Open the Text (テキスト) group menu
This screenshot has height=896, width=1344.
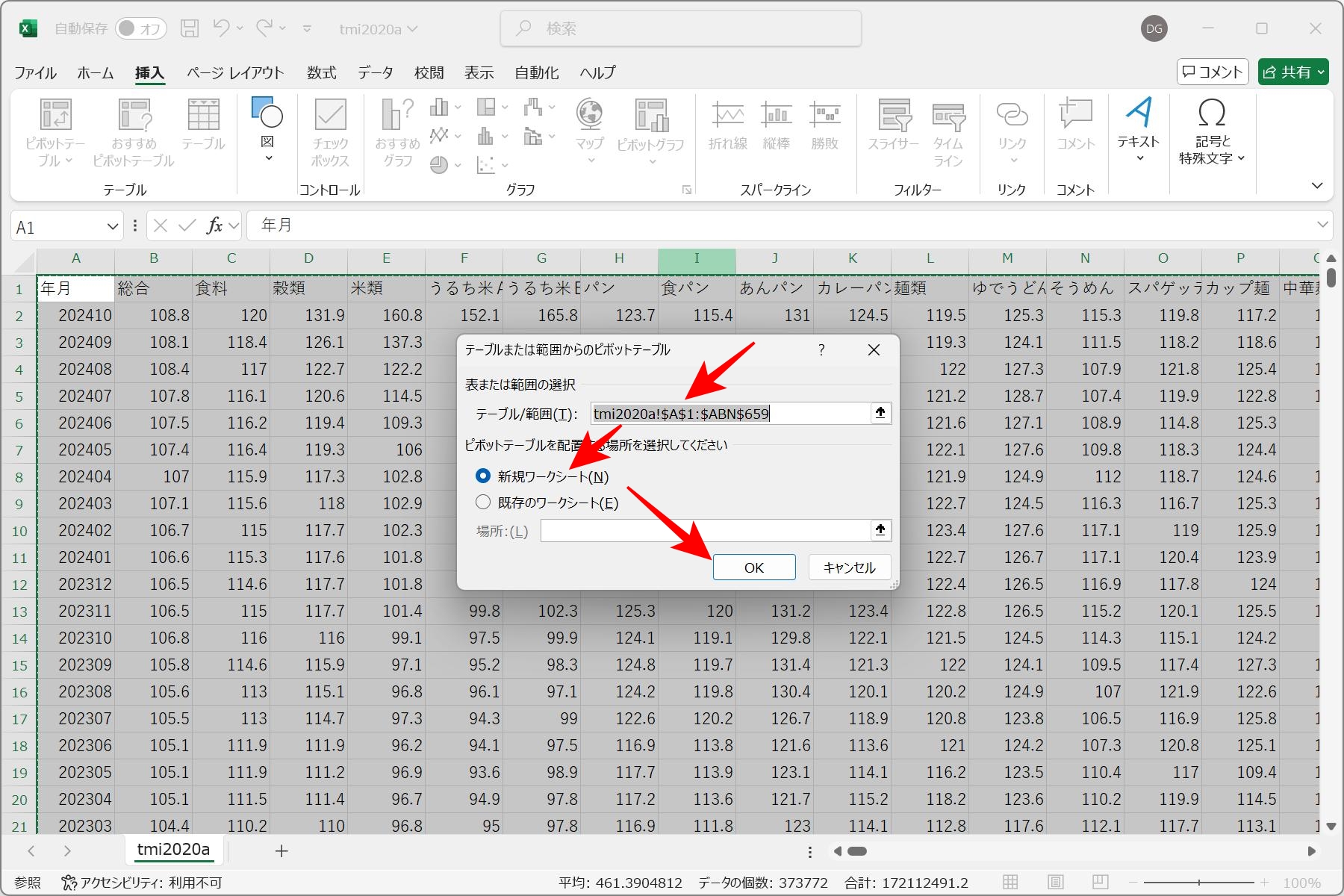tap(1138, 128)
